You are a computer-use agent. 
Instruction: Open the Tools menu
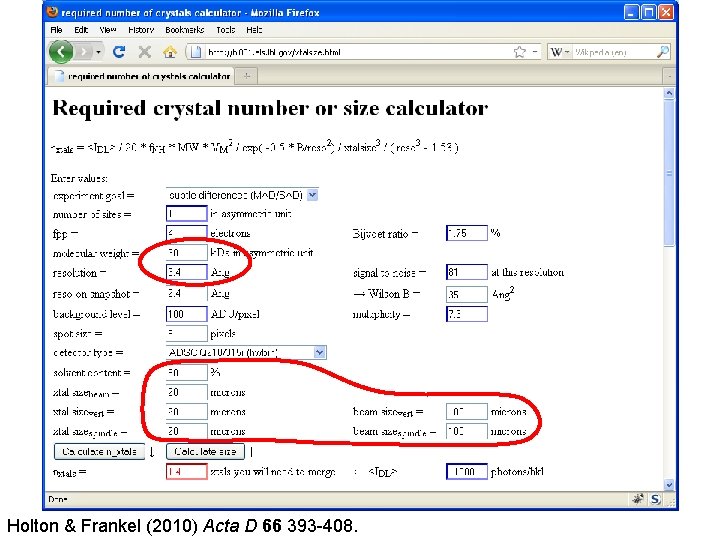tap(225, 30)
